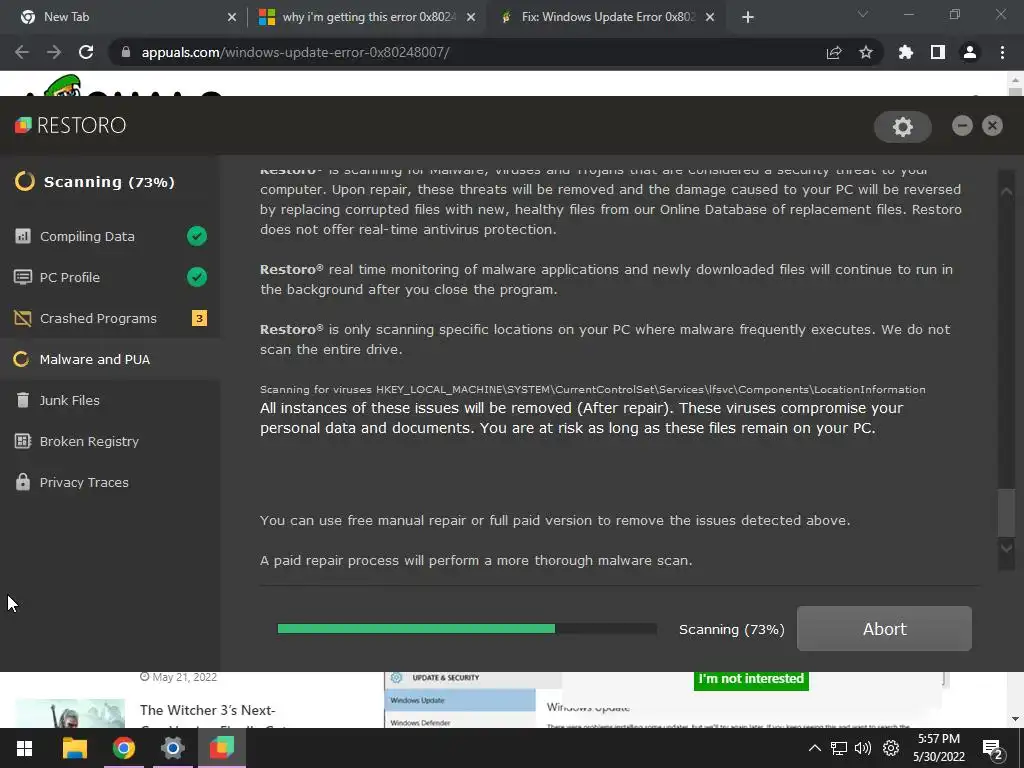Open Restoro settings gear

[x=903, y=127]
